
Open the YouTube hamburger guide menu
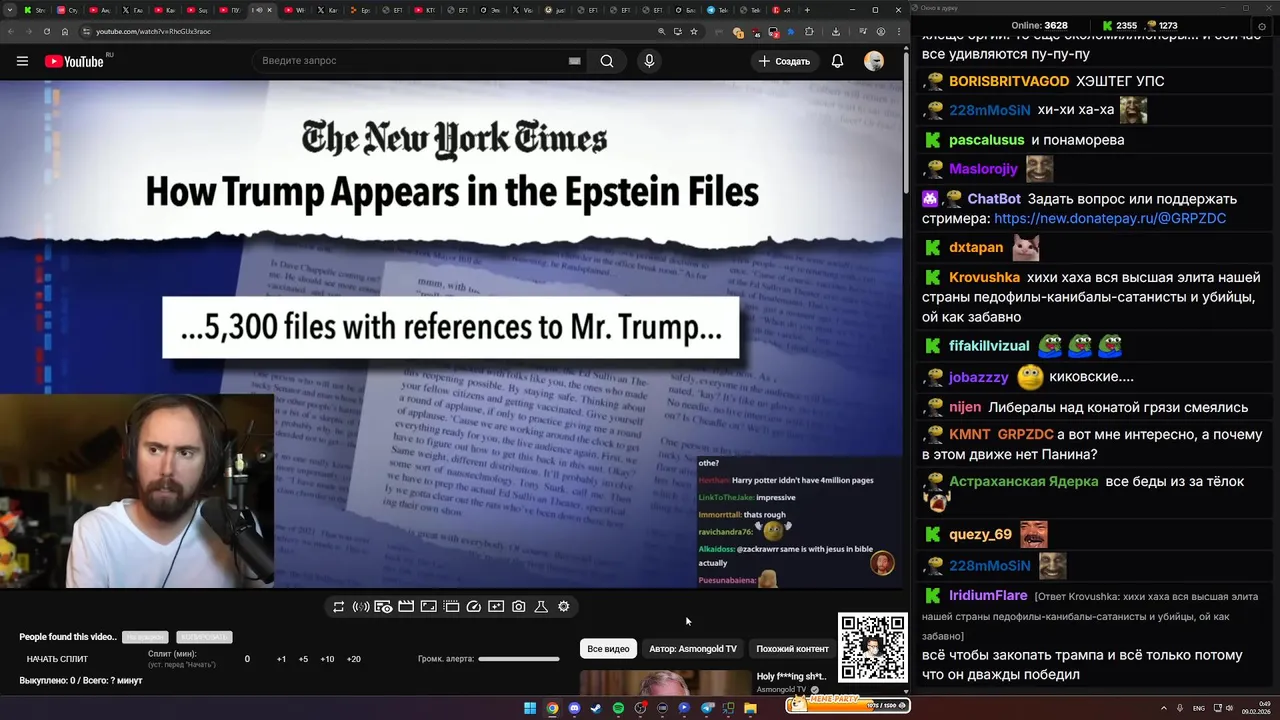pos(22,61)
